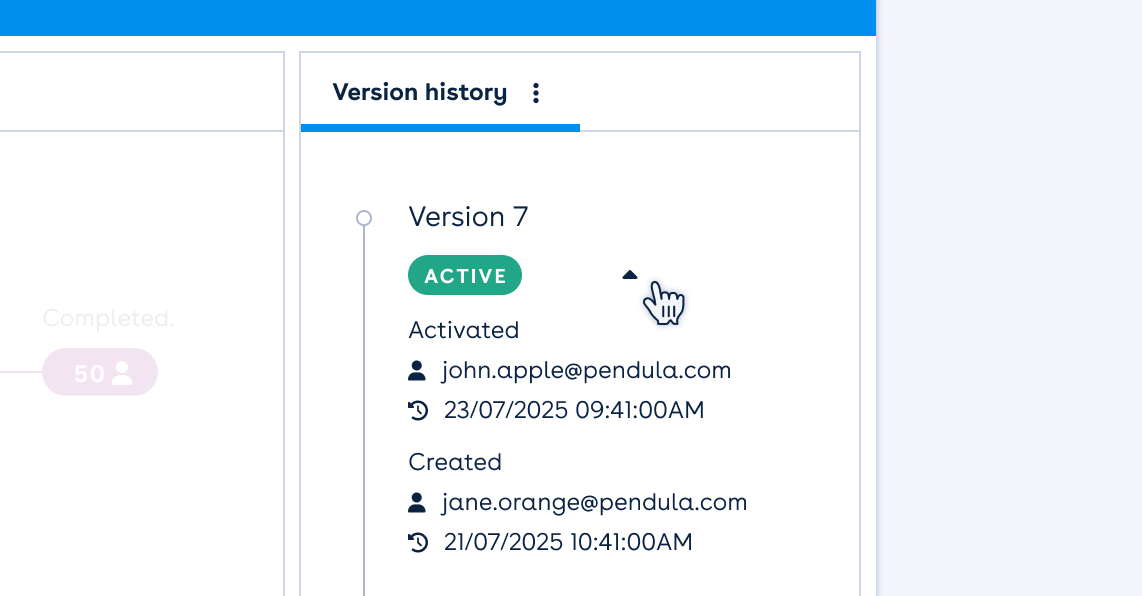The image size is (1142, 596).
Task: Click the Activated section label
Action: tap(463, 330)
